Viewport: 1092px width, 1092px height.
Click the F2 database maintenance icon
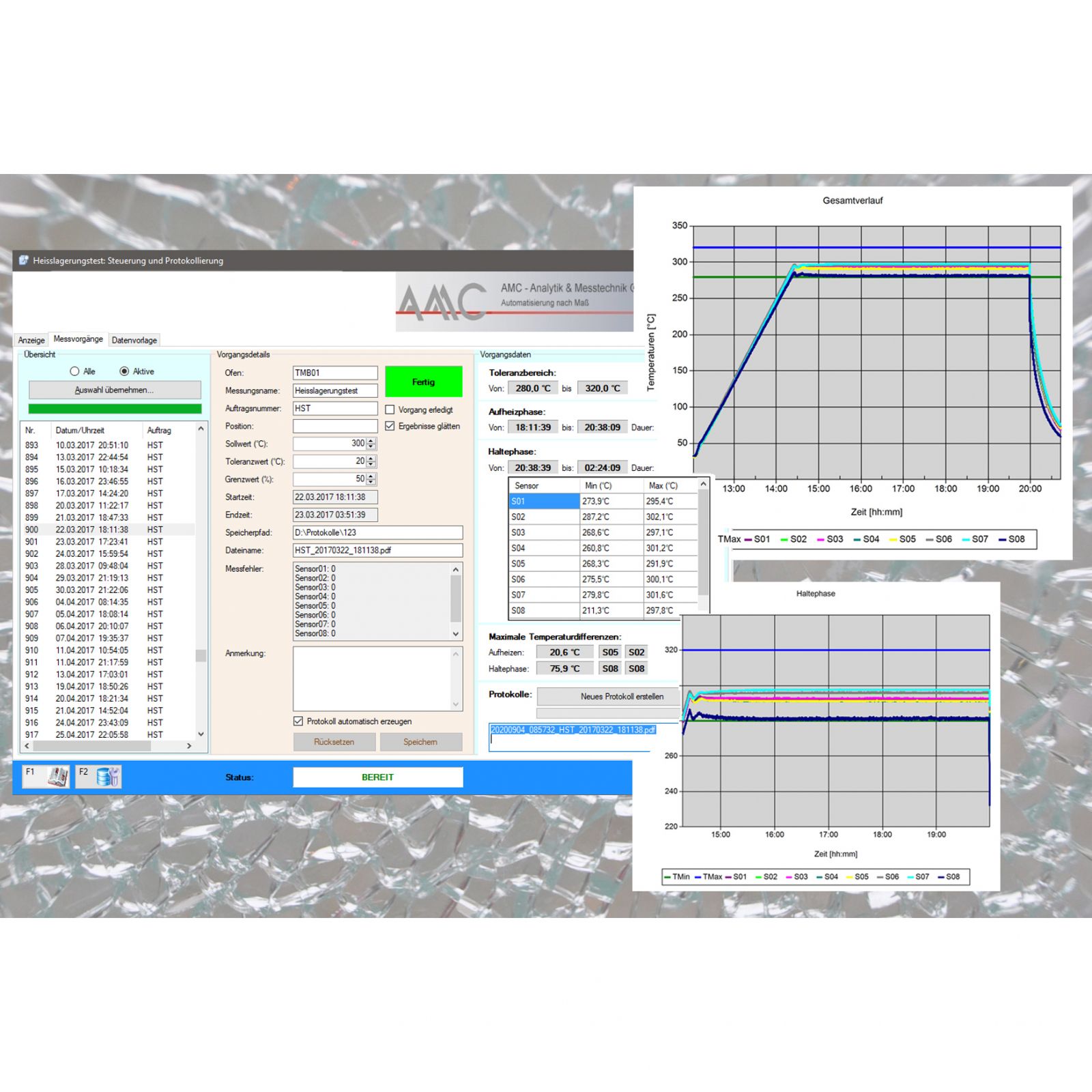tap(107, 776)
